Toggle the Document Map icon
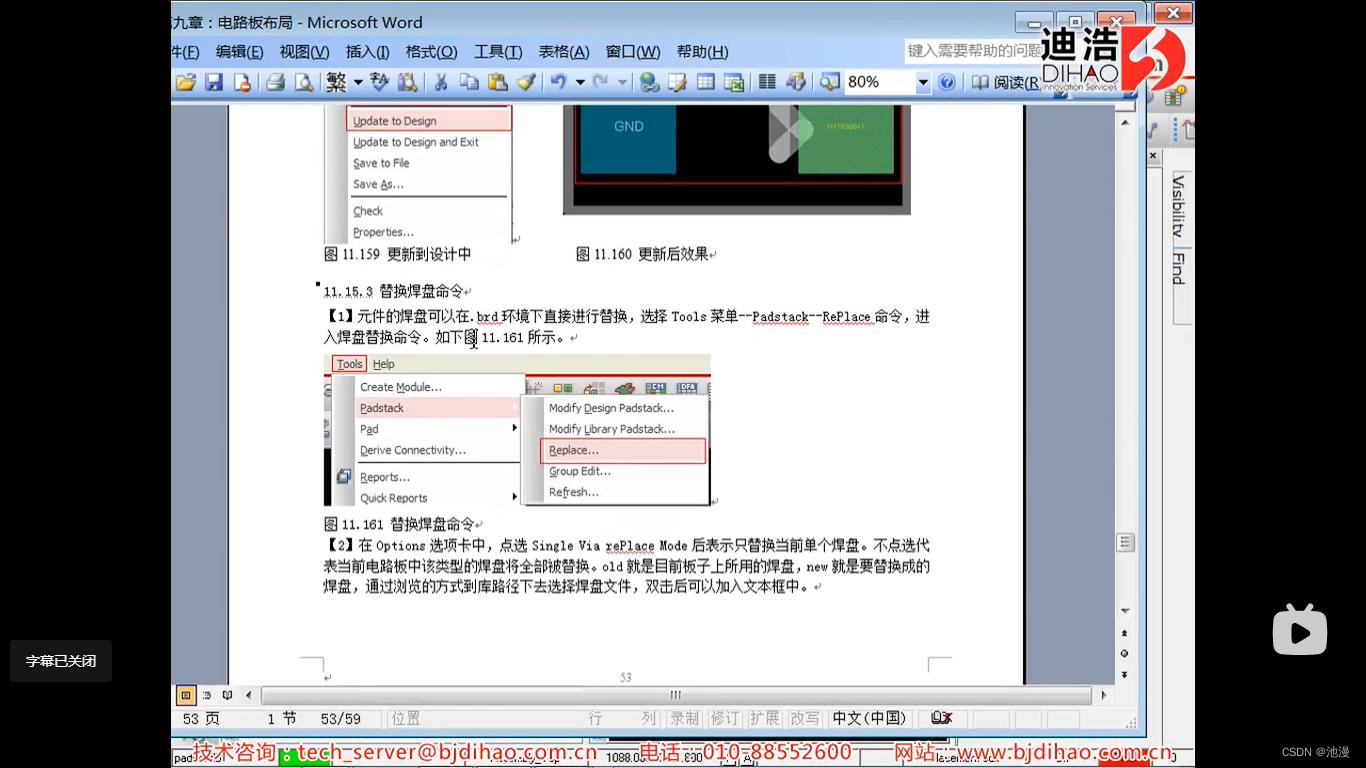Viewport: 1366px width, 768px height. click(x=830, y=82)
